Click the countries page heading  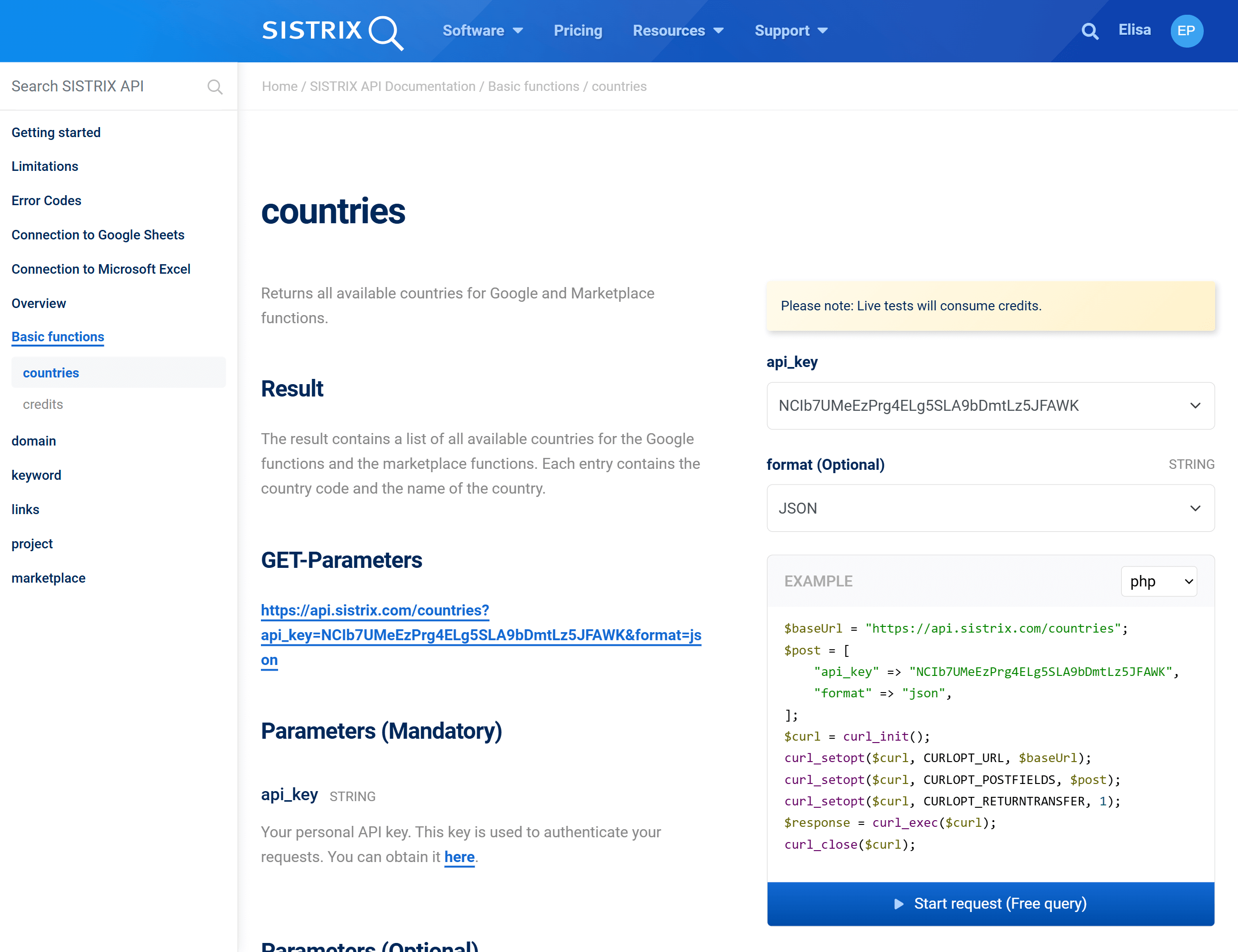(333, 211)
